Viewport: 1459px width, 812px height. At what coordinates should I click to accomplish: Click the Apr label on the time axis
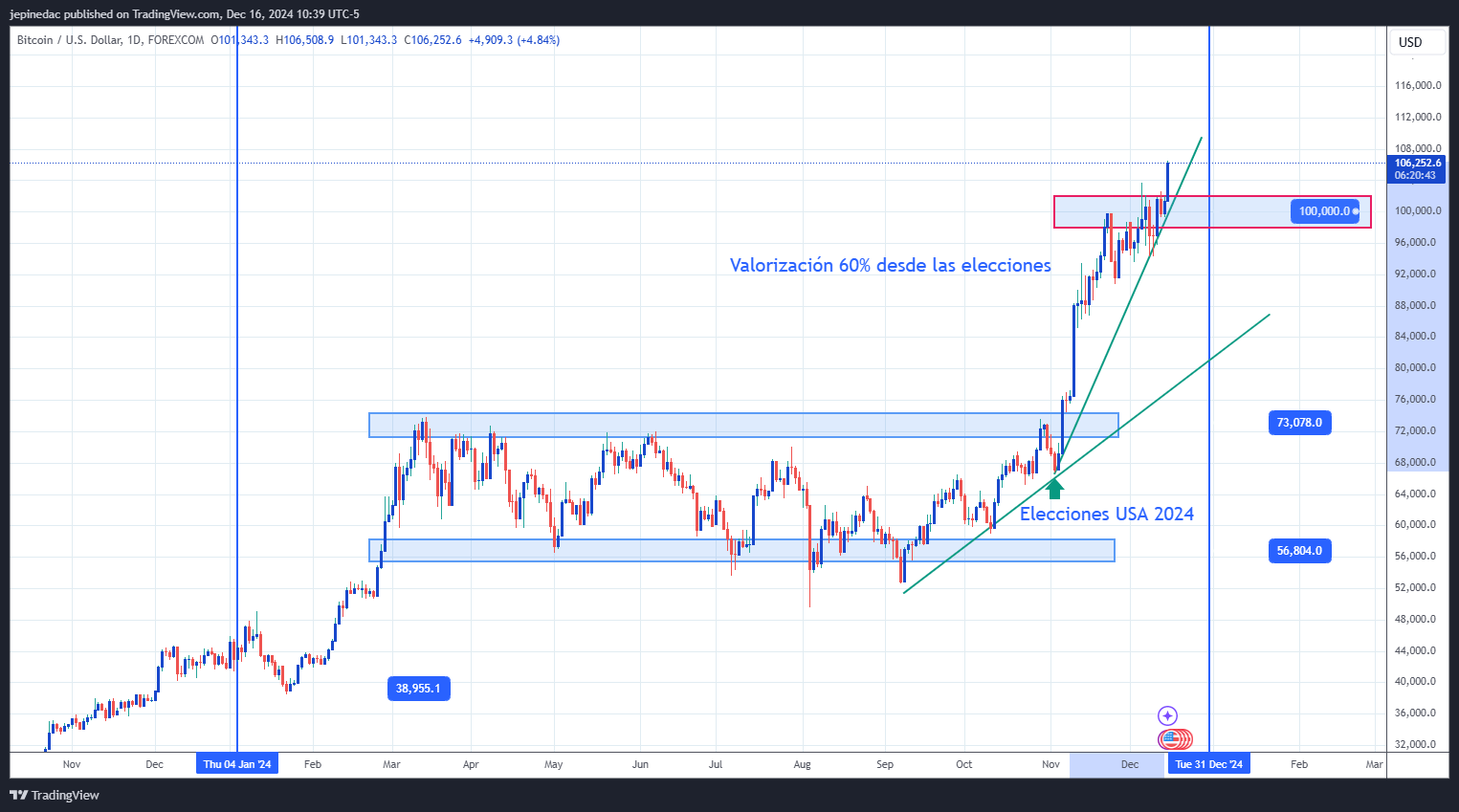(x=471, y=764)
